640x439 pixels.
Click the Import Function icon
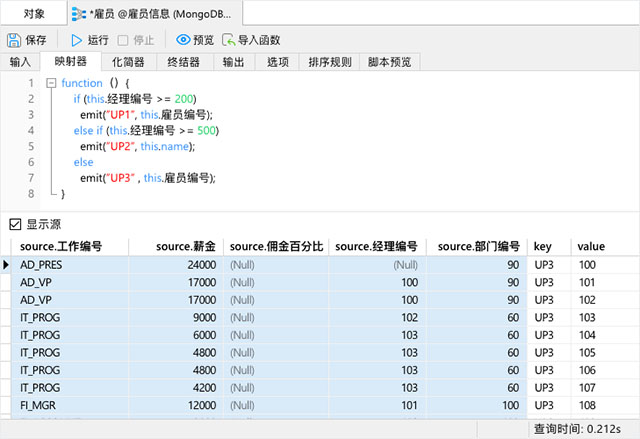click(x=229, y=40)
